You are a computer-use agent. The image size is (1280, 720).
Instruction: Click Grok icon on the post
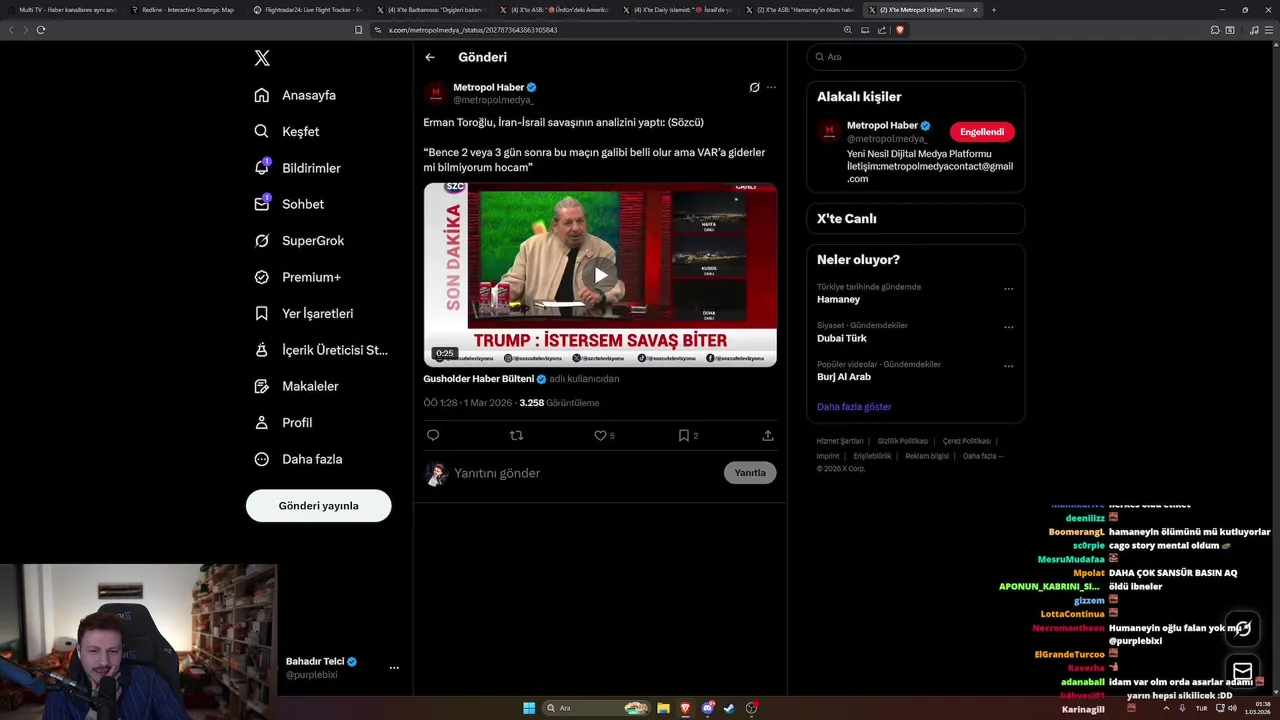click(754, 88)
